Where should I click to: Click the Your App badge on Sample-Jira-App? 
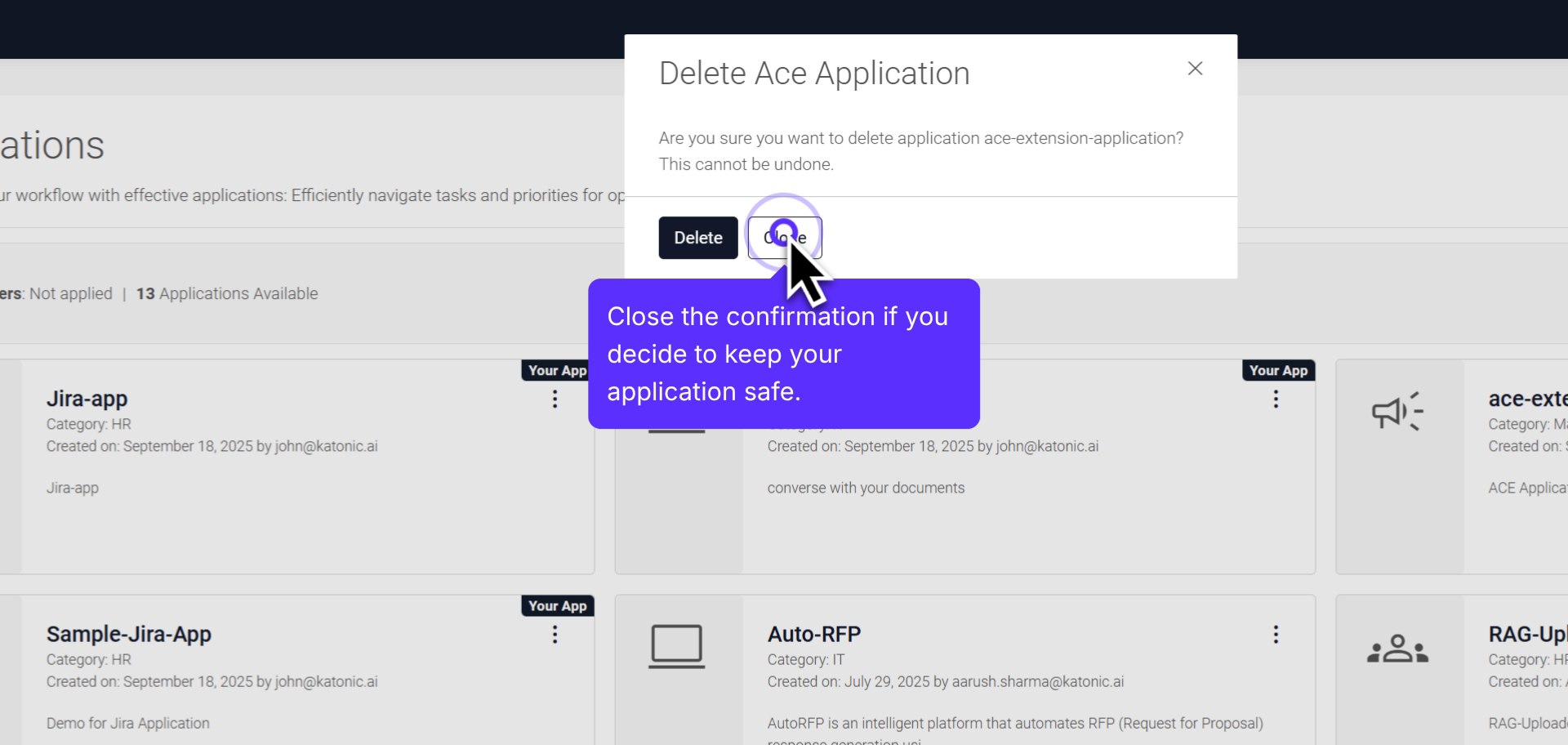pos(556,605)
